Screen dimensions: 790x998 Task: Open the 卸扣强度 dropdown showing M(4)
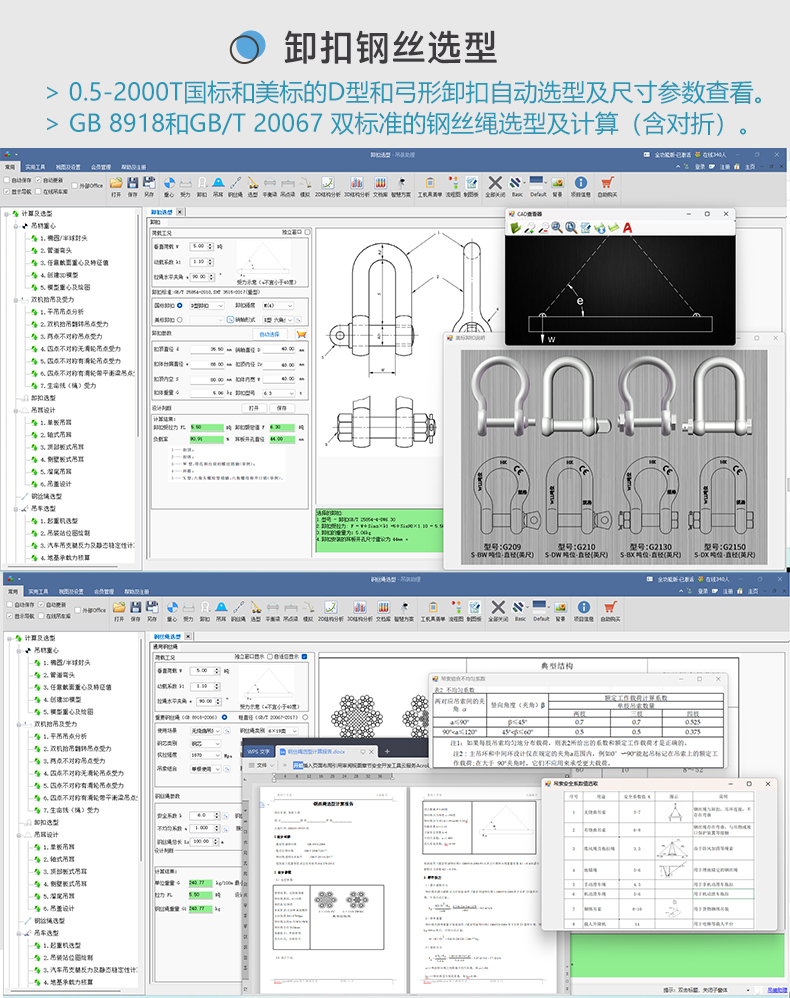click(x=279, y=304)
